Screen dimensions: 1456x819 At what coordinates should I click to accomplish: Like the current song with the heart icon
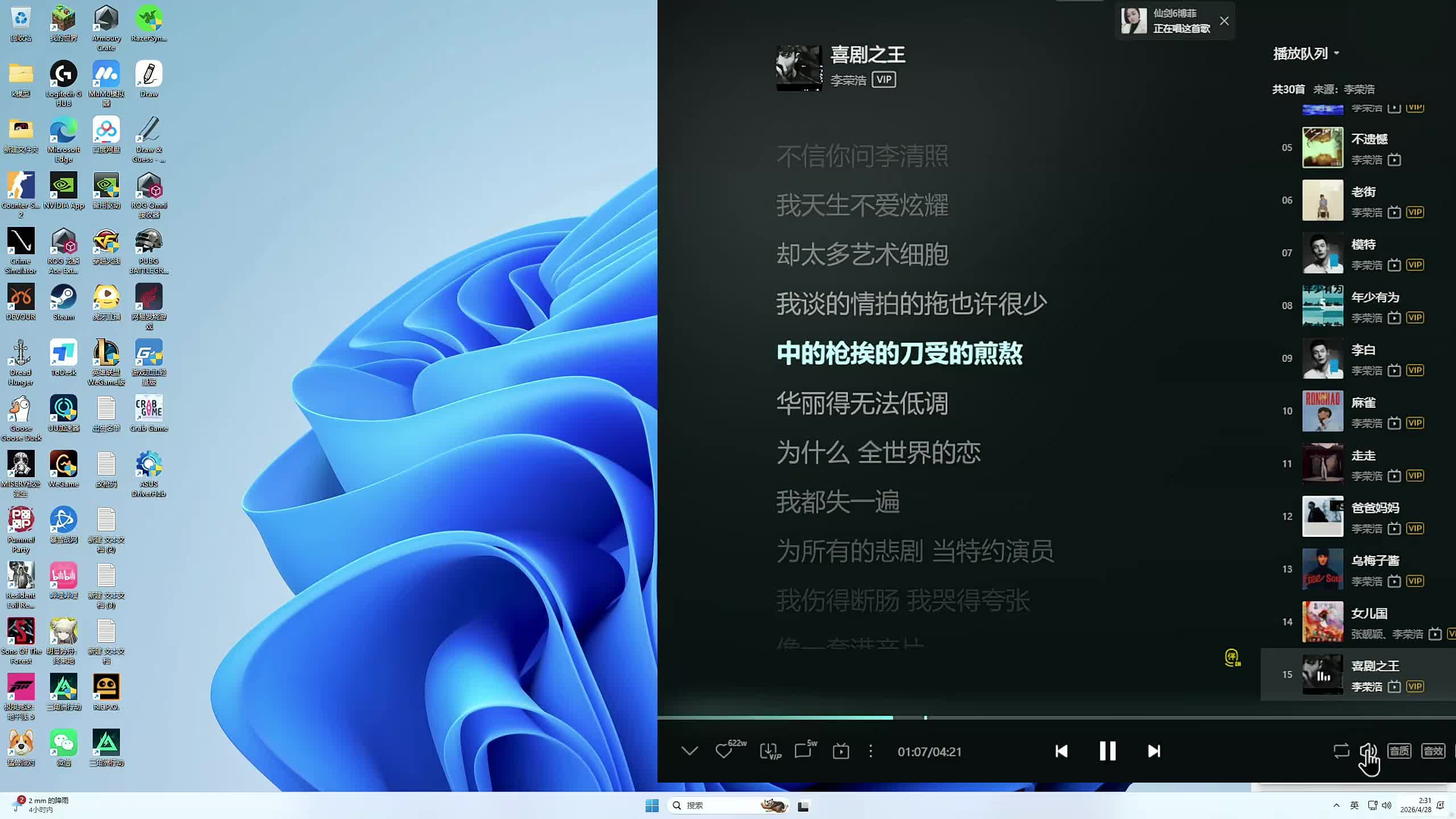723,751
